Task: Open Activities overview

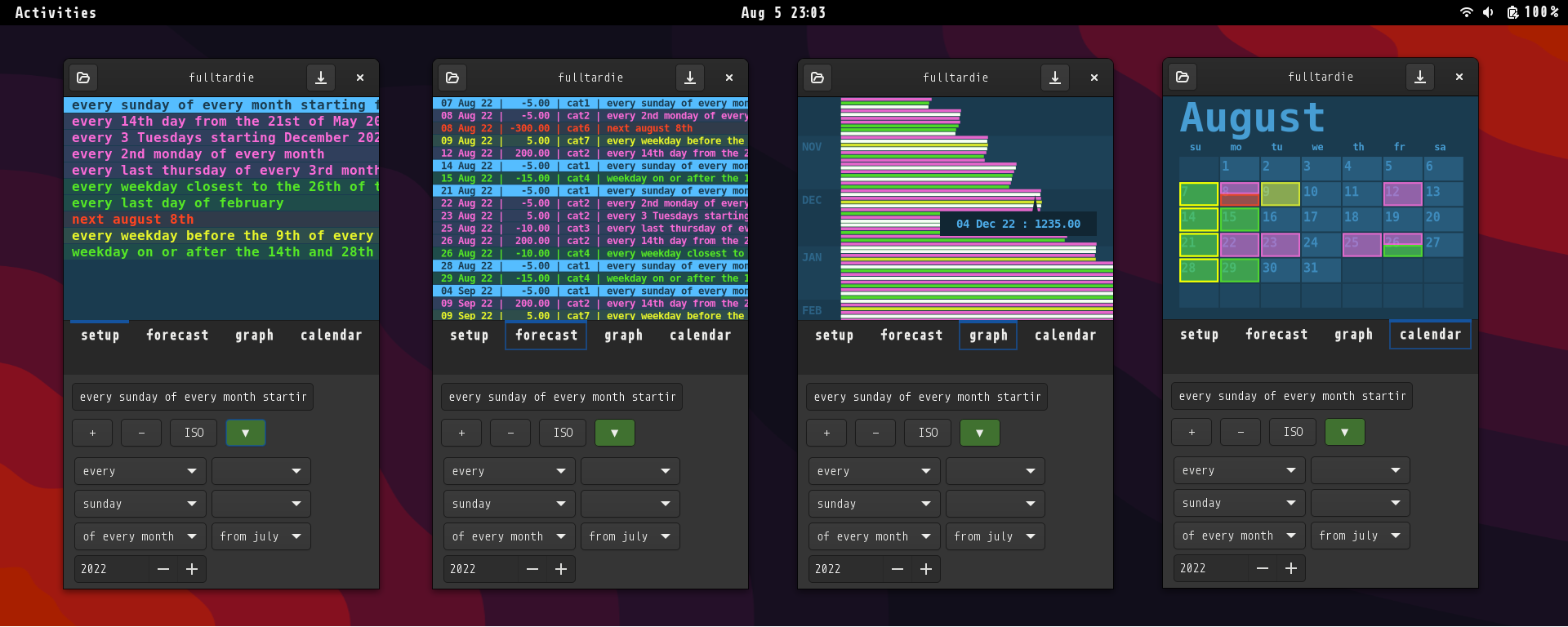Action: pos(56,12)
